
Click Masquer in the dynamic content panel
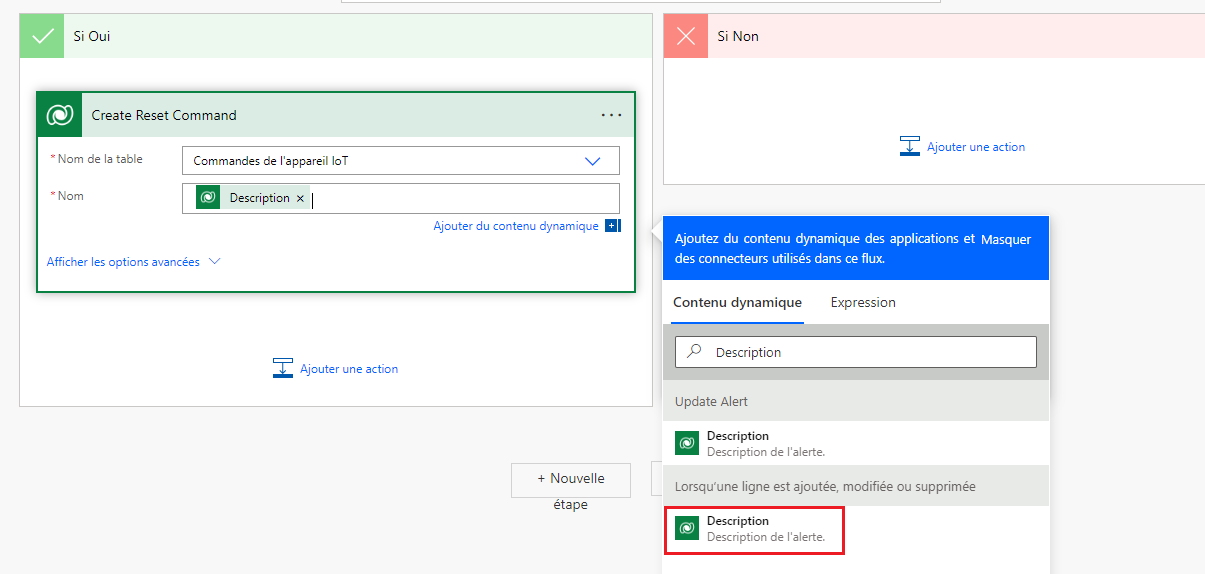tap(1006, 239)
